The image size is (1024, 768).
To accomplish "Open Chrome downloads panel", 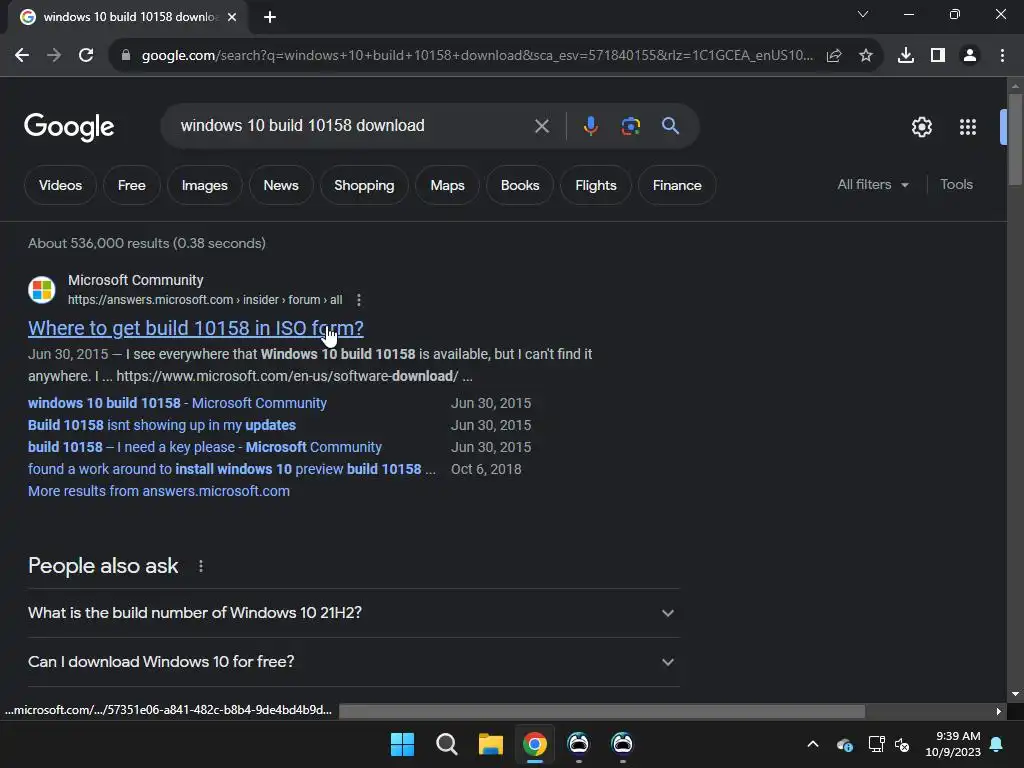I will coord(906,56).
